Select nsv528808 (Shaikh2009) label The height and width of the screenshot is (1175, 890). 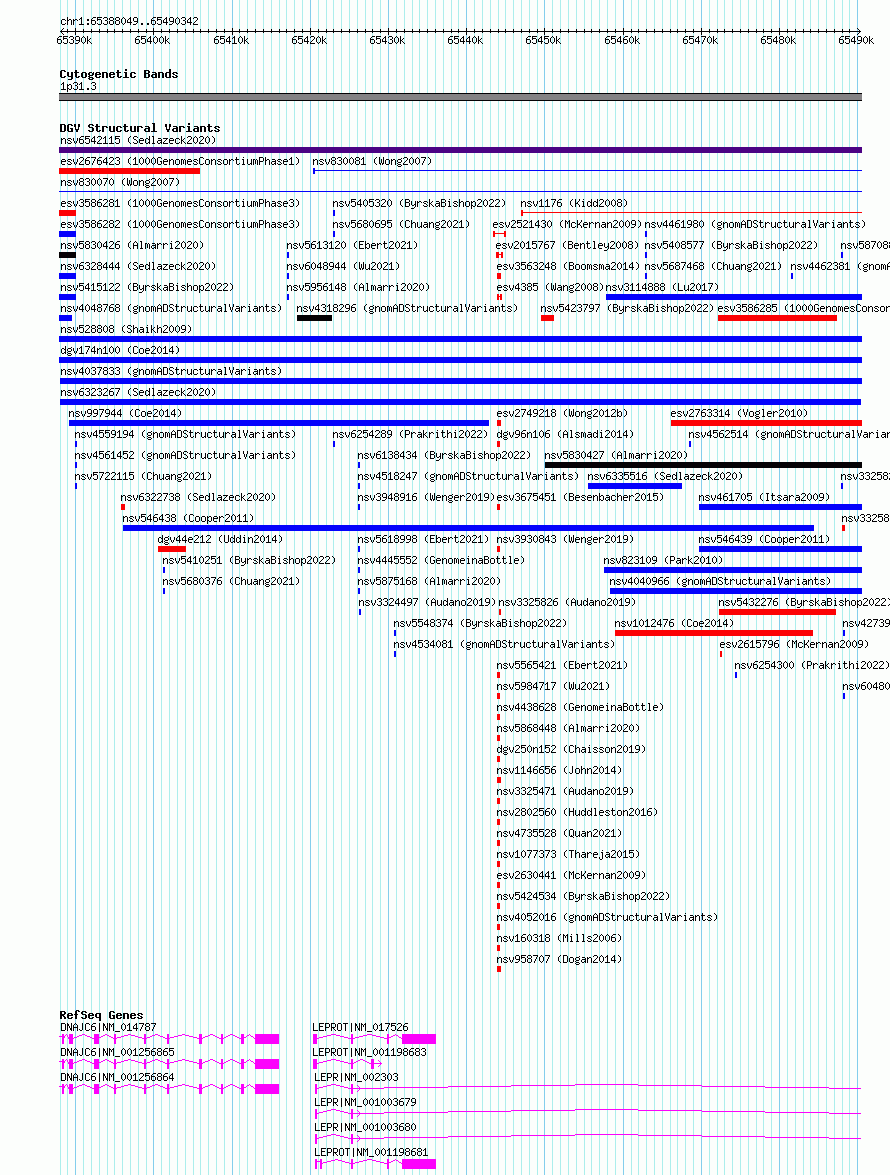click(x=126, y=329)
